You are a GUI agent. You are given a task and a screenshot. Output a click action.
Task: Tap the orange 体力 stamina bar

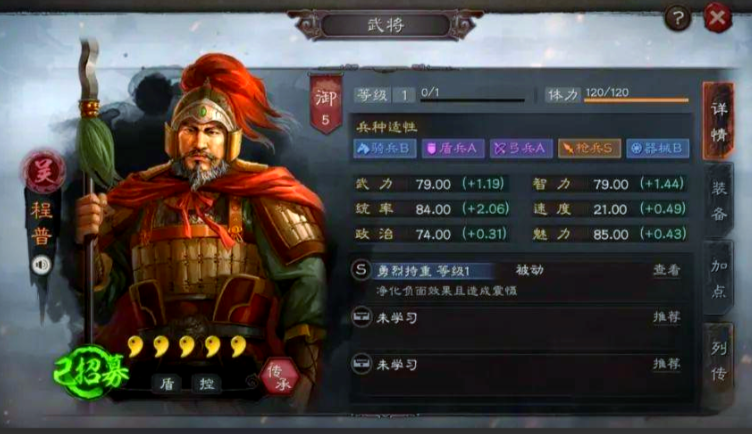tap(636, 100)
